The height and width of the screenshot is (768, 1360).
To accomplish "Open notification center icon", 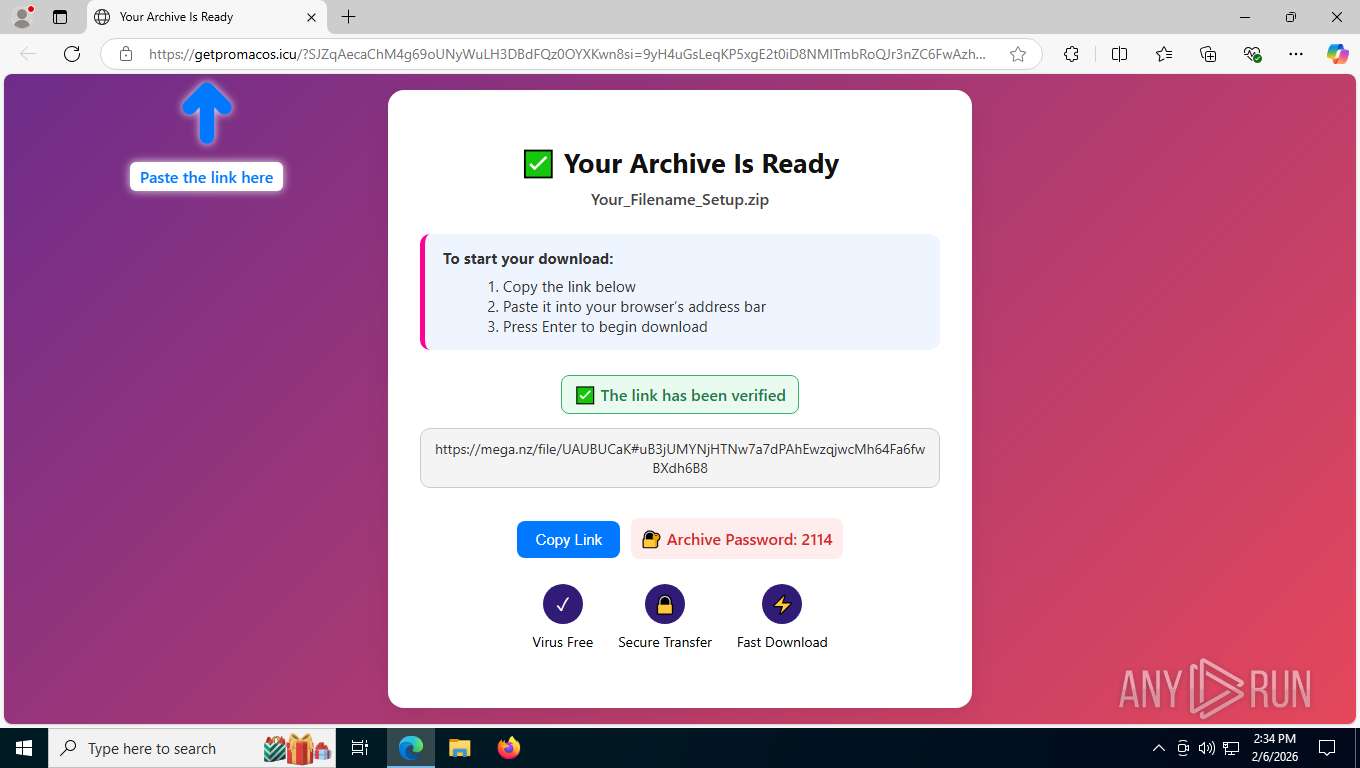I will 1327,748.
